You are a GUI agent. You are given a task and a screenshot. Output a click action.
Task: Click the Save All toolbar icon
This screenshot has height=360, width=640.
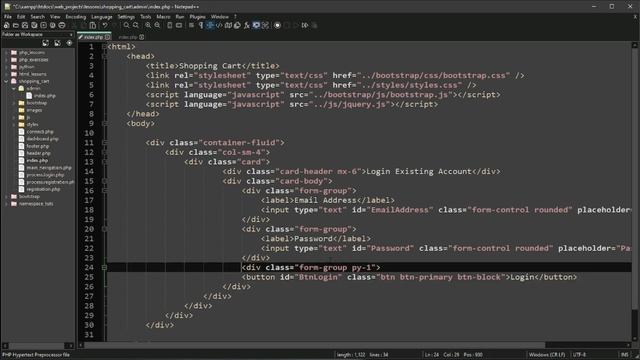(x=34, y=25)
